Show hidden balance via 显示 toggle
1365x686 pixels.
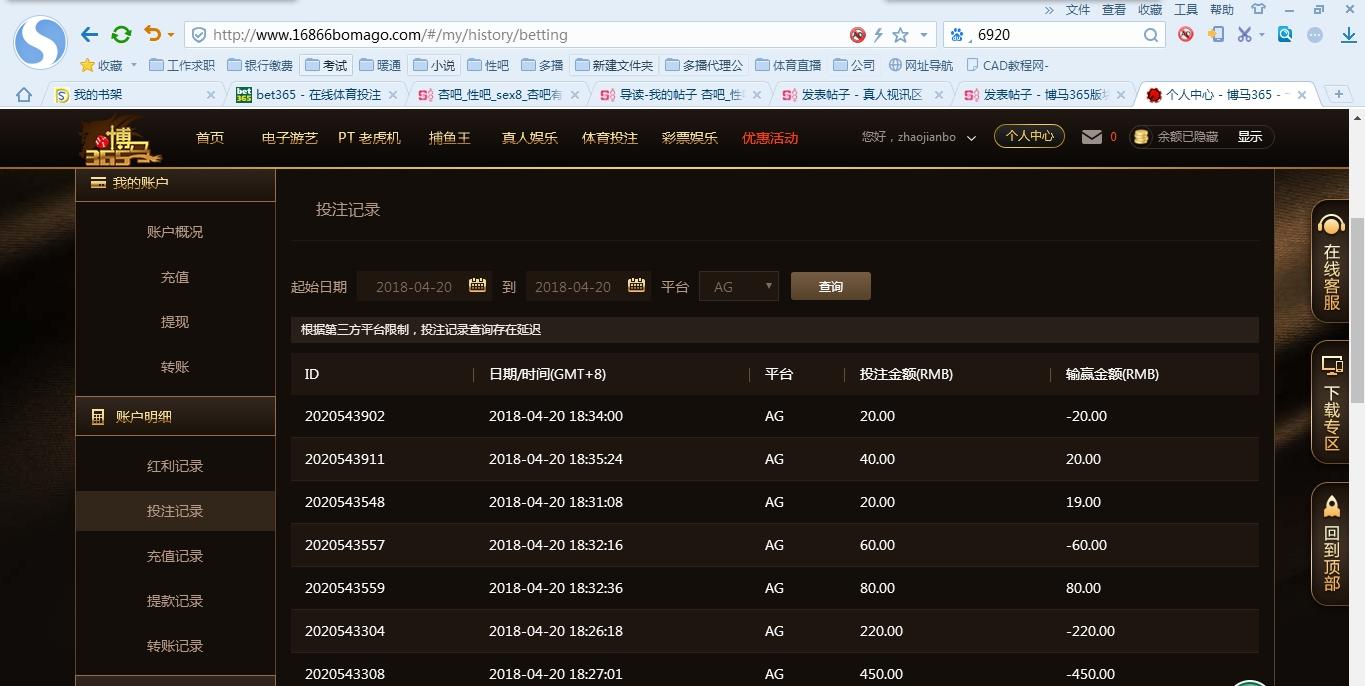pyautogui.click(x=1249, y=137)
